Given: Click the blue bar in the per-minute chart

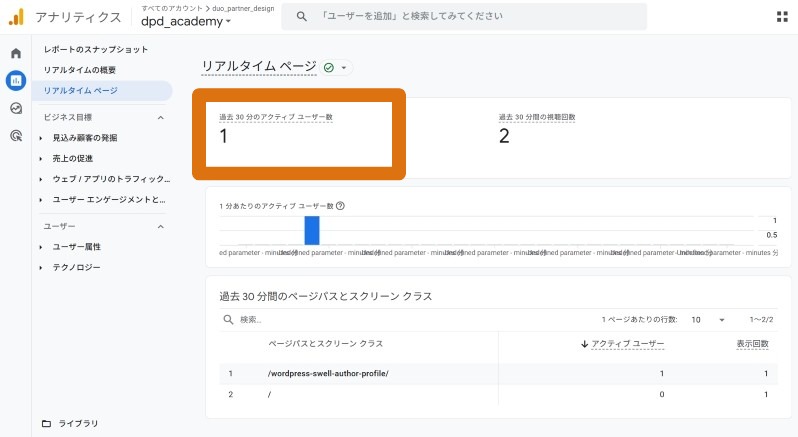Looking at the screenshot, I should click(x=312, y=230).
